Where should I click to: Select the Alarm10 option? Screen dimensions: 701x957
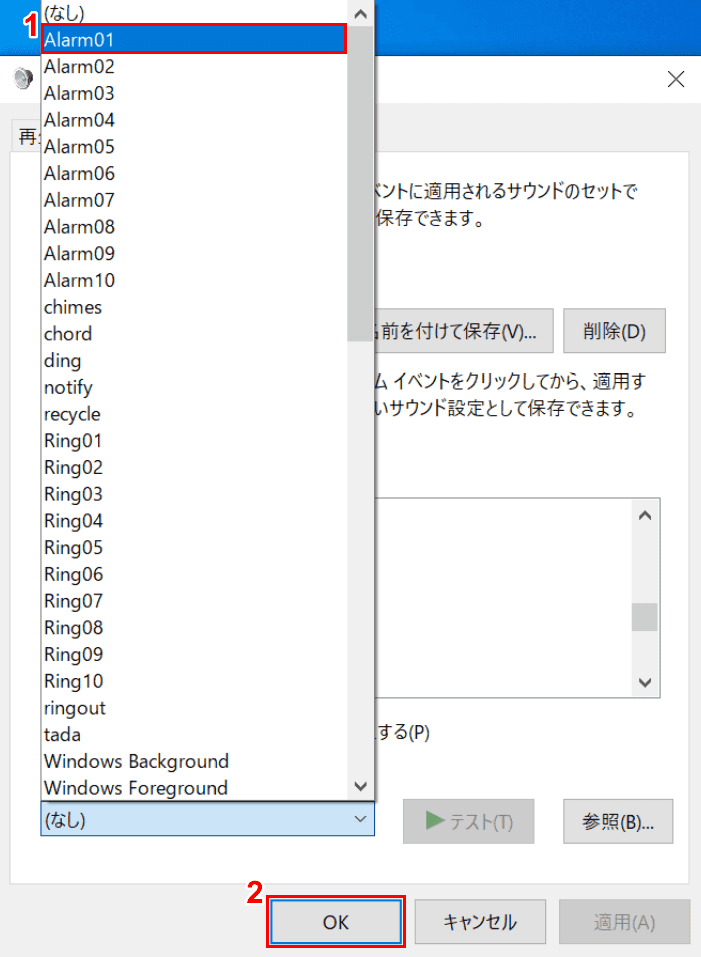click(x=195, y=281)
